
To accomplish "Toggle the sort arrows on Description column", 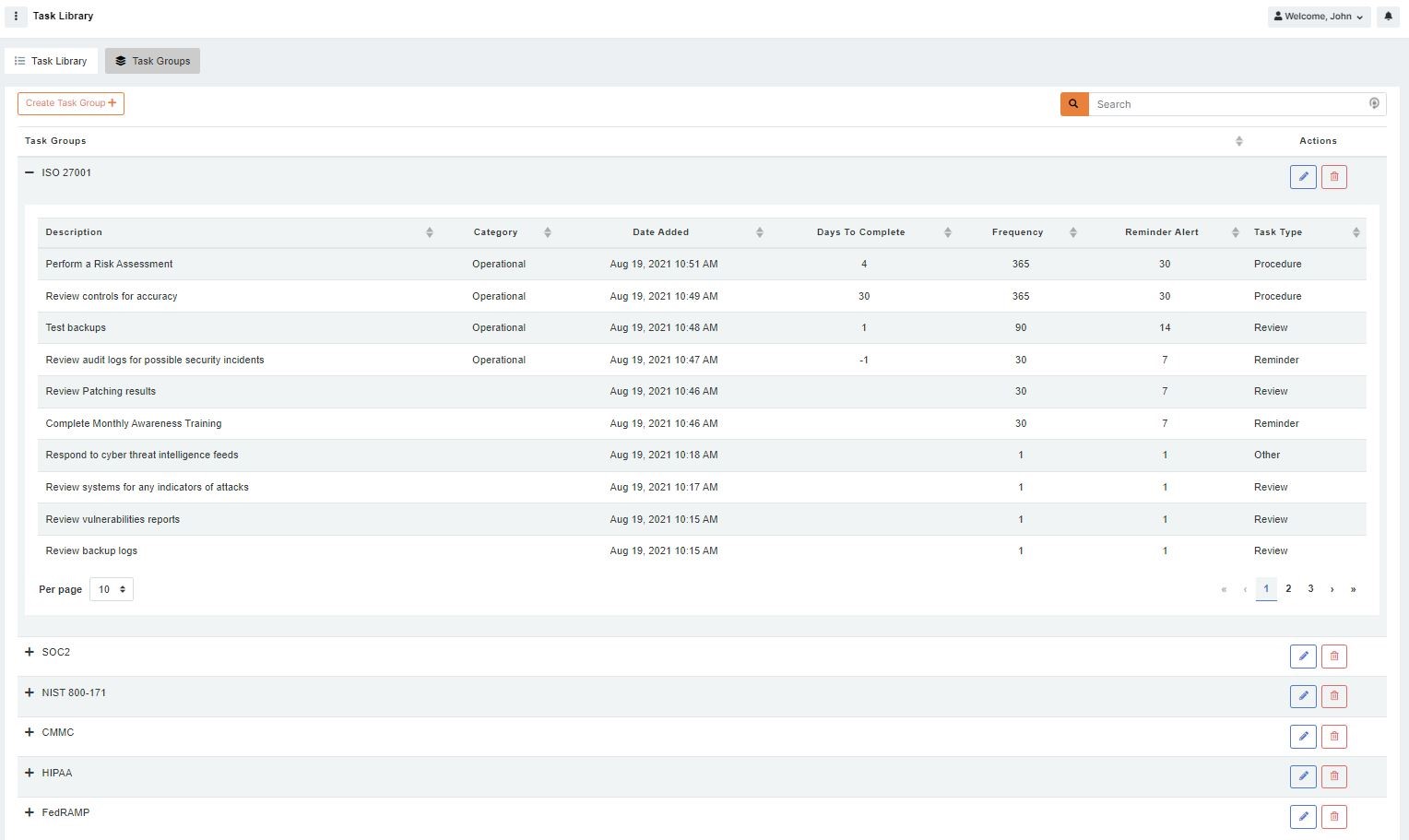I will (429, 231).
